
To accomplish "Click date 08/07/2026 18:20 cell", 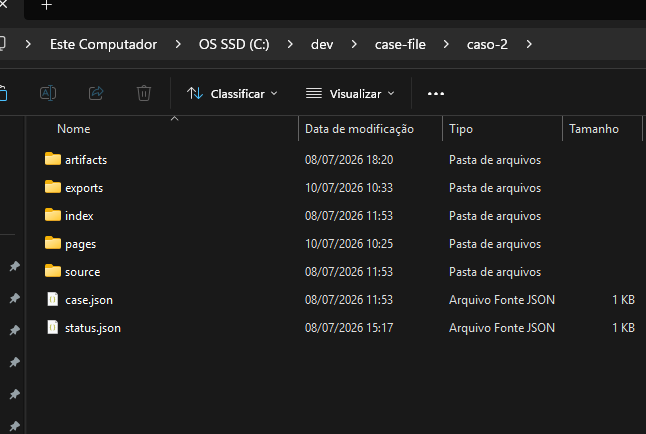I will click(x=349, y=160).
